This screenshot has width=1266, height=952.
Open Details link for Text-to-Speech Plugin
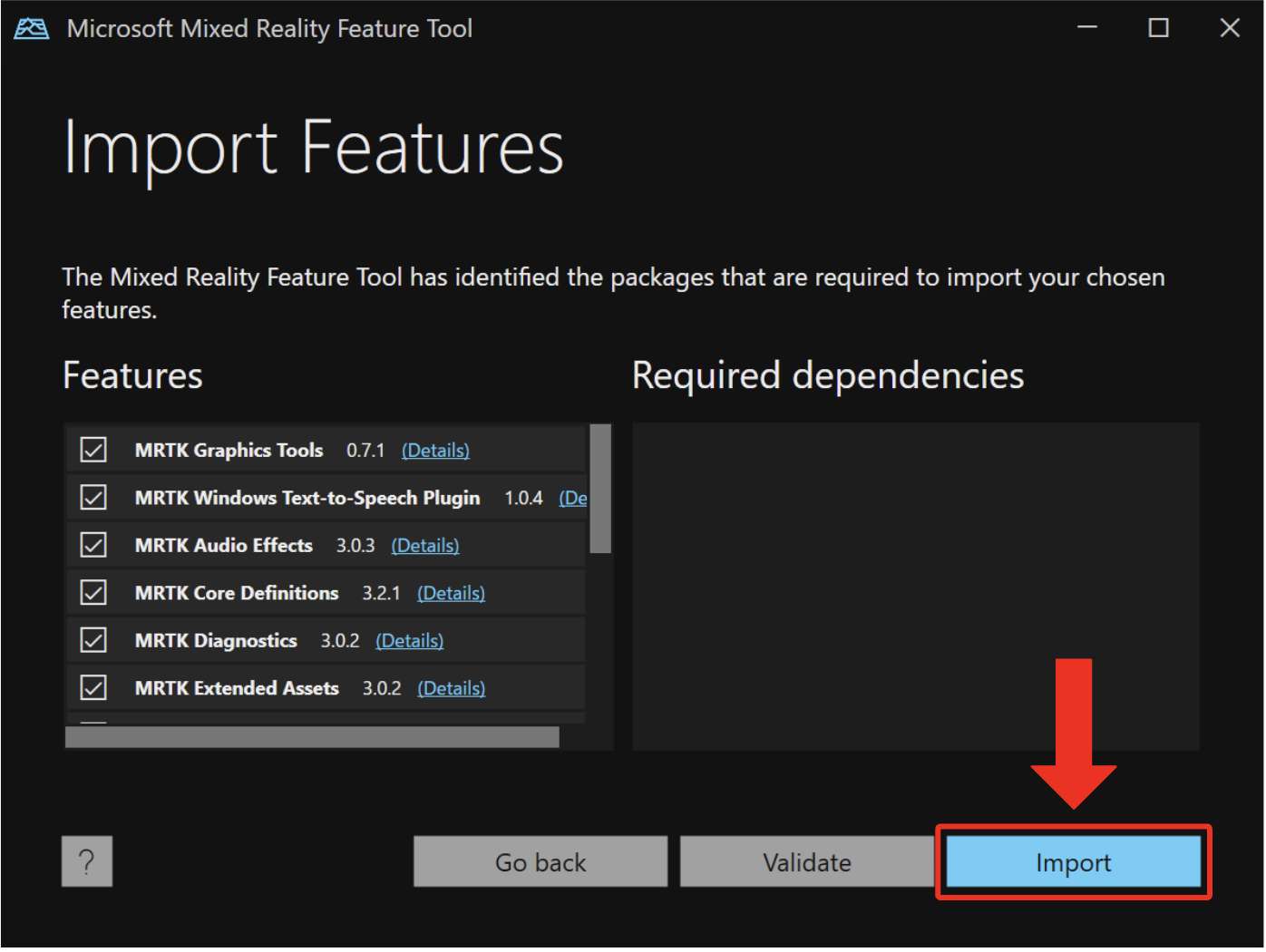(573, 499)
